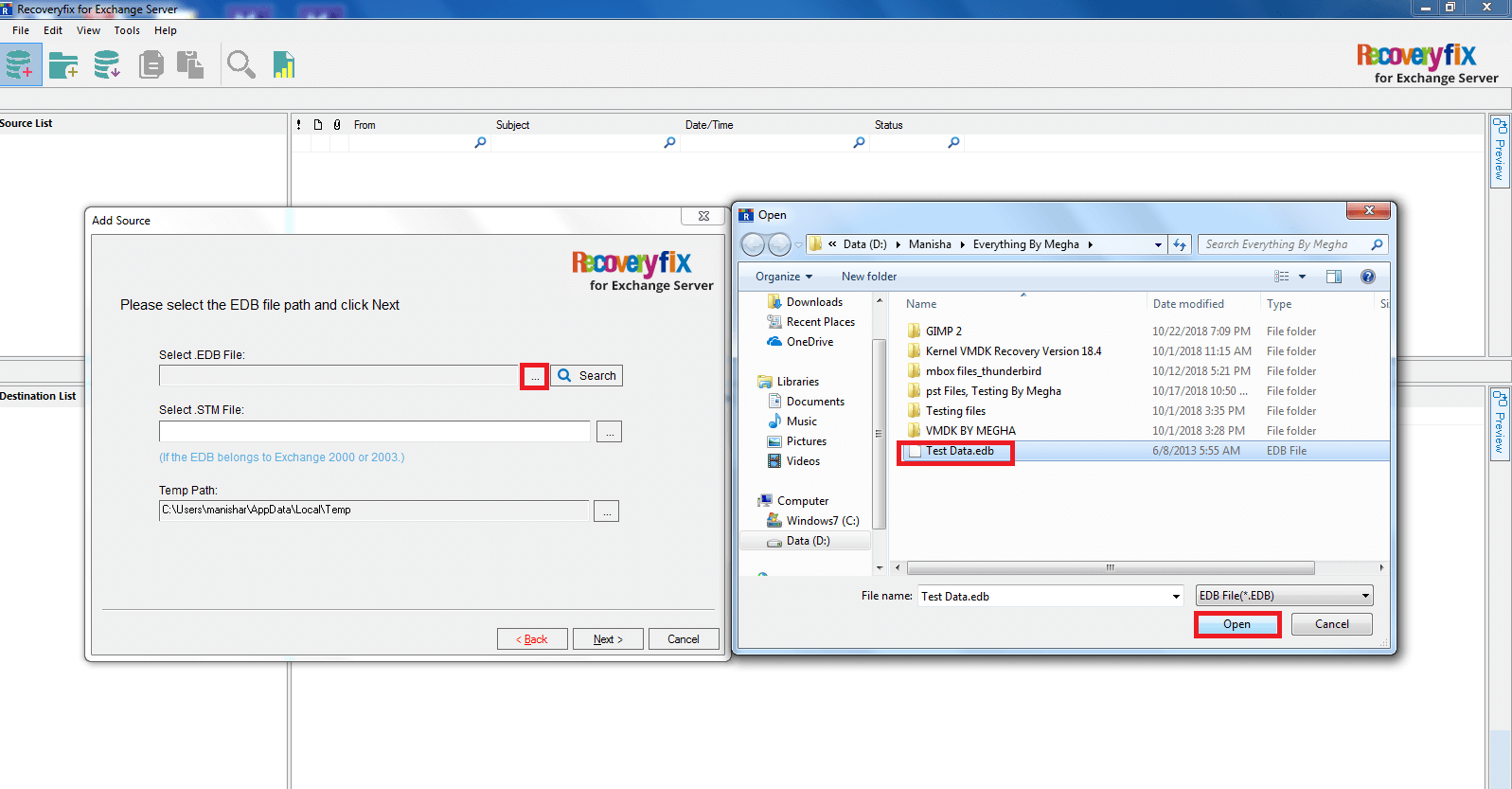Expand the Manisha breadcrumb arrow

click(x=962, y=244)
